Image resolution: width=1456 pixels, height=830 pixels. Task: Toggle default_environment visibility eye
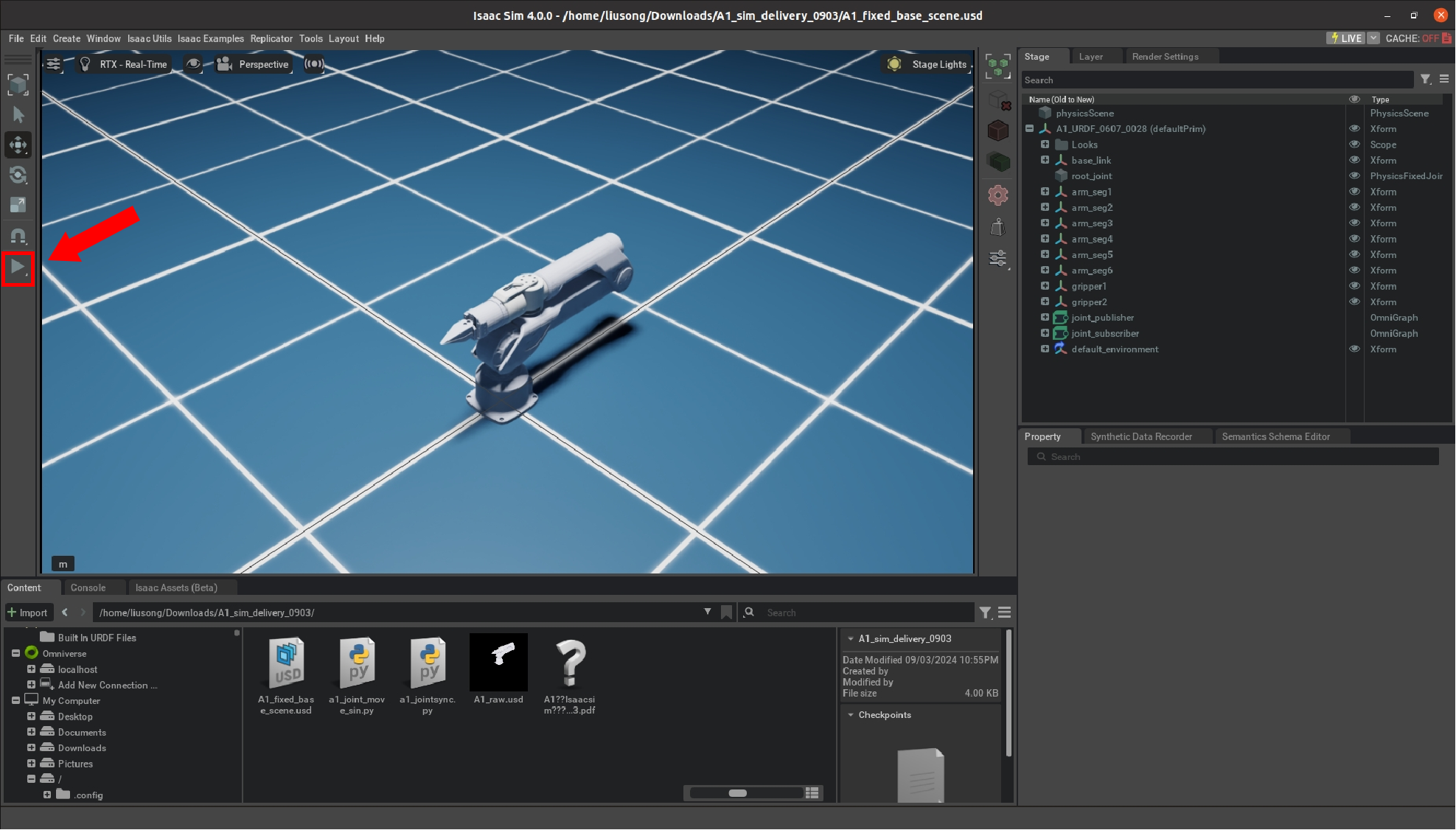point(1354,349)
